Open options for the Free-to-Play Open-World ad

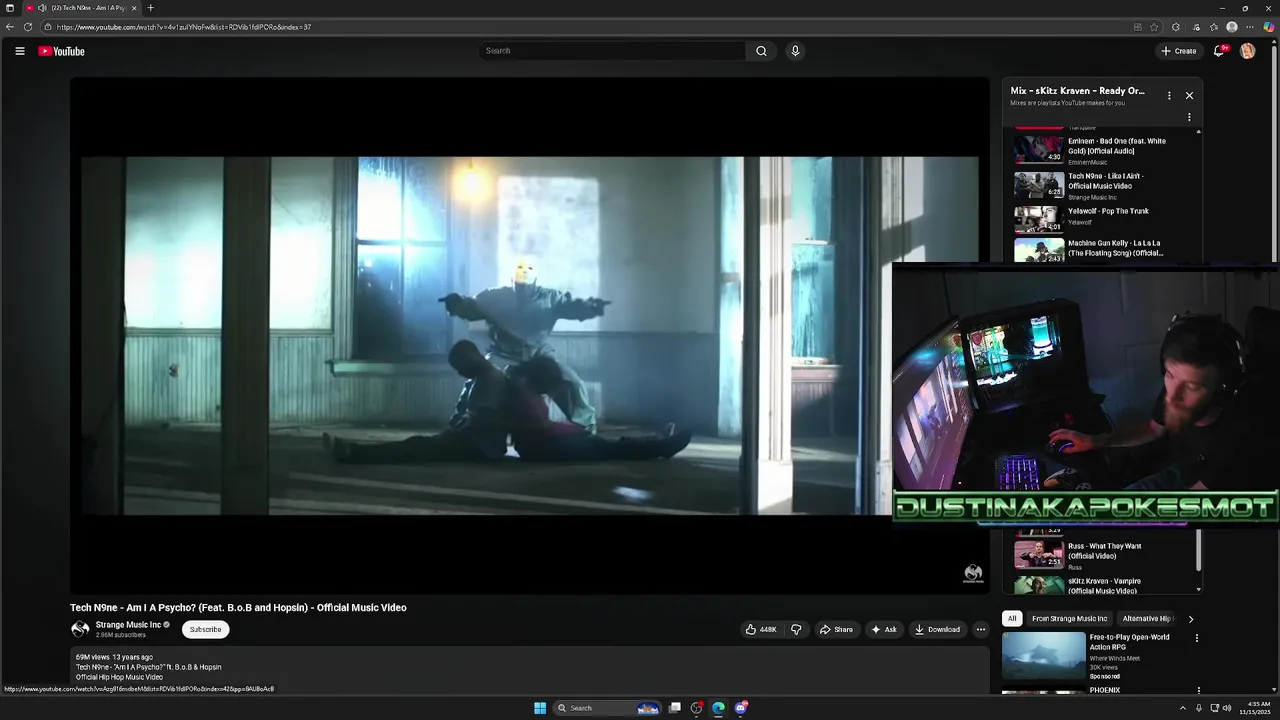point(1197,638)
